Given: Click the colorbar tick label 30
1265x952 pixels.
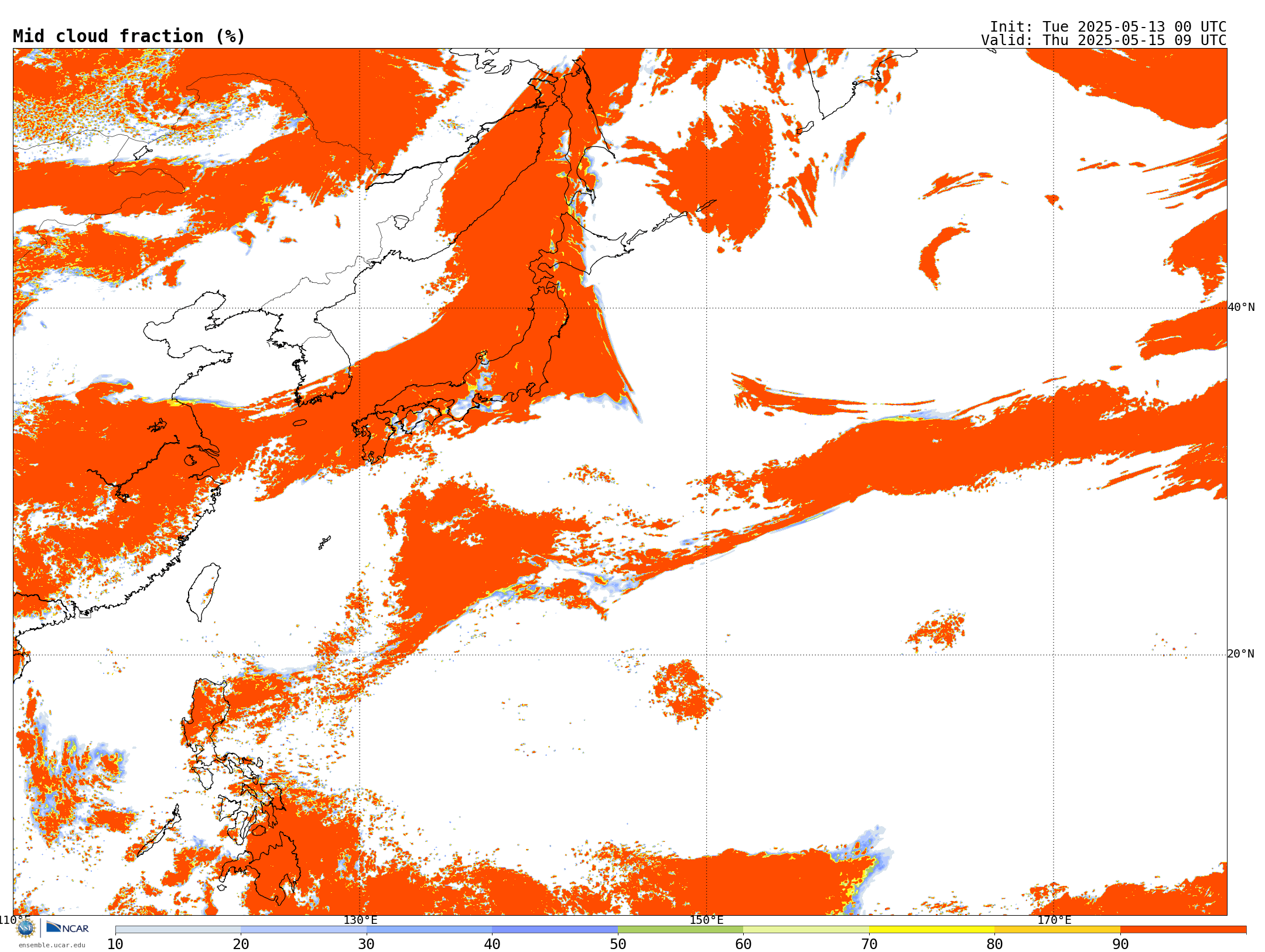Looking at the screenshot, I should click(367, 944).
